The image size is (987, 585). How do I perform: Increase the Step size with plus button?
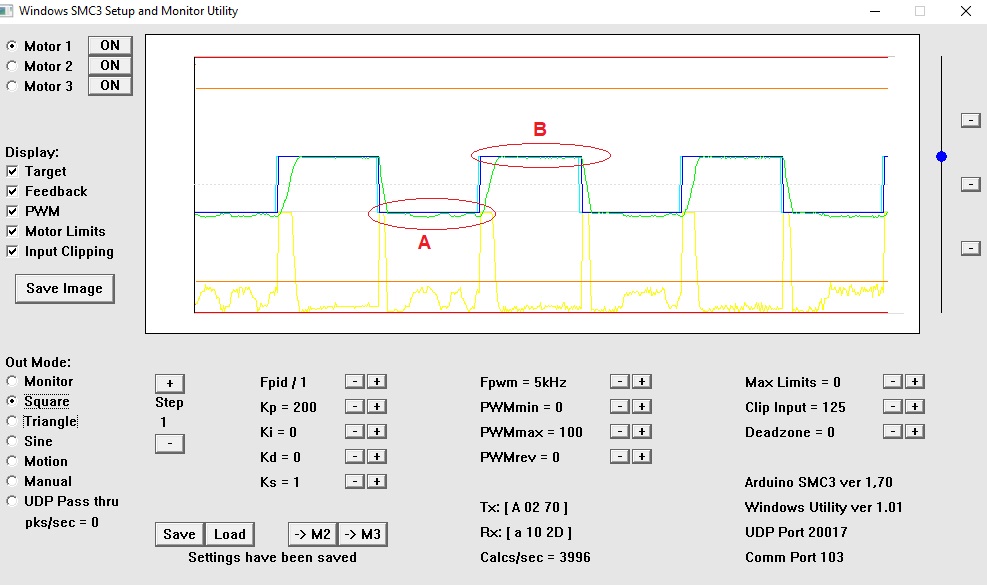(x=169, y=384)
